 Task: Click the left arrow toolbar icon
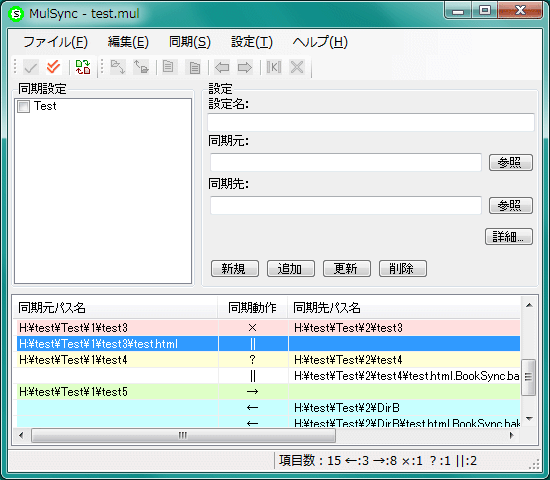(x=222, y=67)
